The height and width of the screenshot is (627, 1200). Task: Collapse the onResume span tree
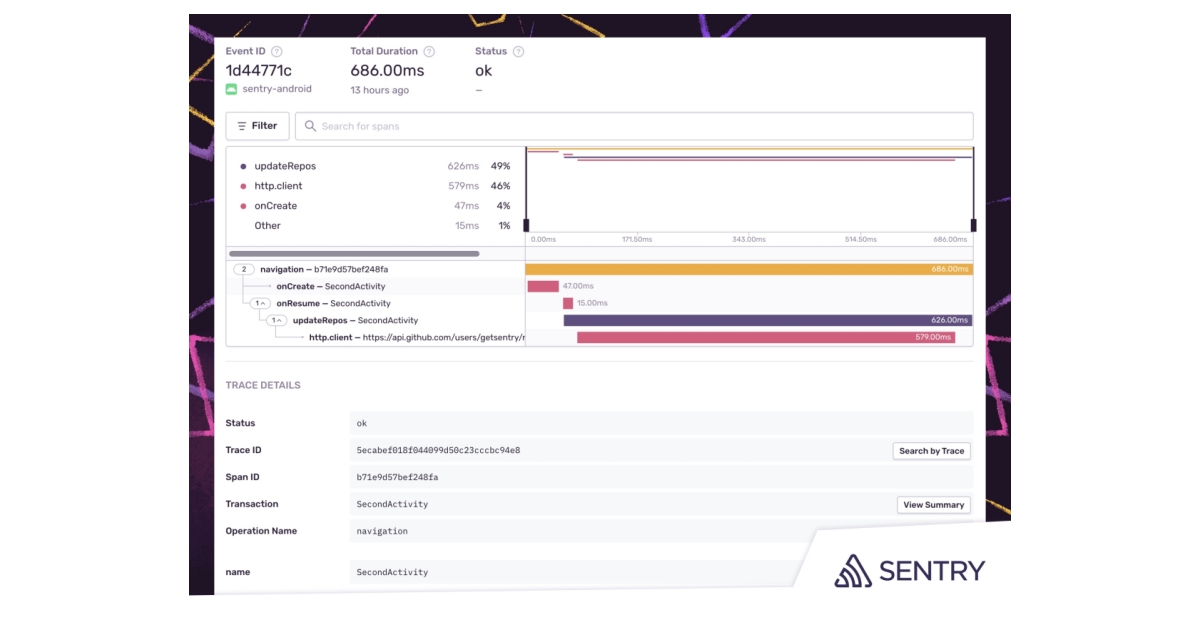(x=260, y=303)
